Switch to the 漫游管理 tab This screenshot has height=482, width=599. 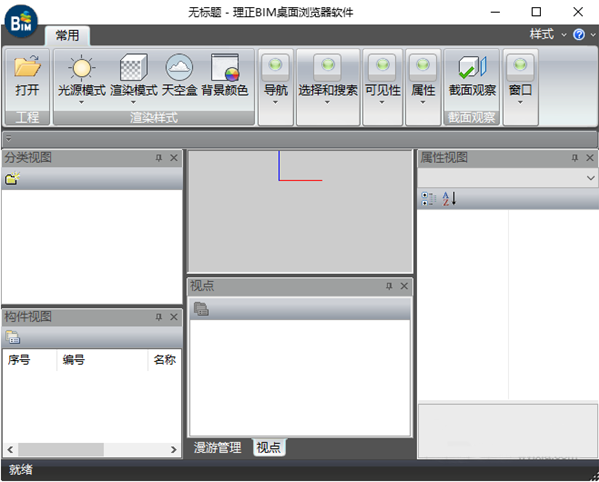tap(217, 447)
